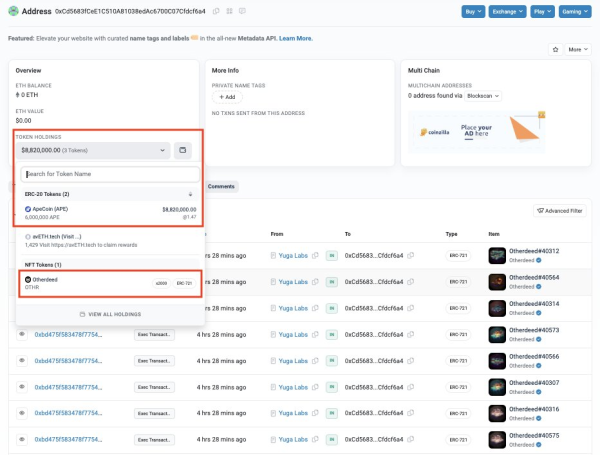Image resolution: width=600 pixels, height=455 pixels.
Task: Click the coinzilla Place your AD banner
Action: 477,132
